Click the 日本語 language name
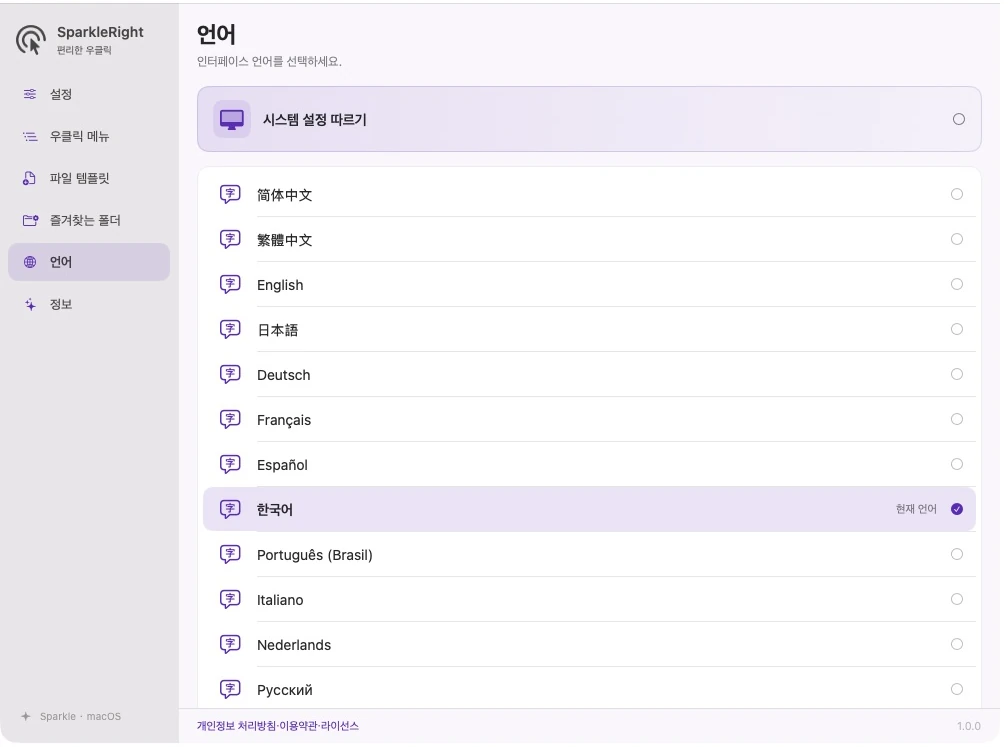Image resolution: width=1008 pixels, height=747 pixels. point(278,330)
